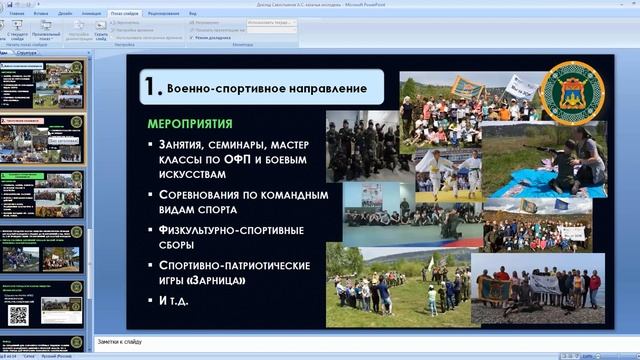Open the Показать презентацию на dropdown
The width and height of the screenshot is (640, 360).
pyautogui.click(x=271, y=30)
